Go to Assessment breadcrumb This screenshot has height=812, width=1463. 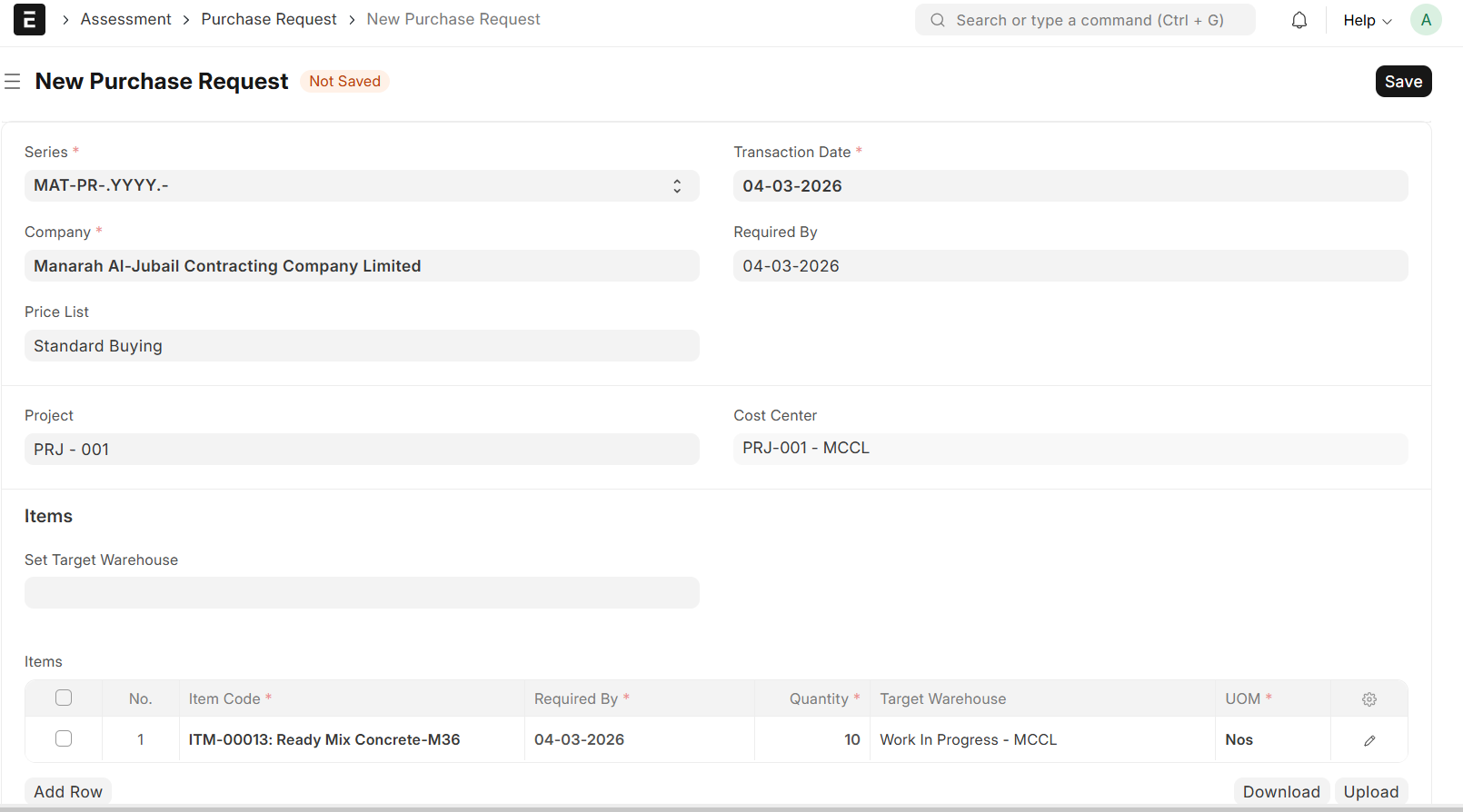(125, 19)
